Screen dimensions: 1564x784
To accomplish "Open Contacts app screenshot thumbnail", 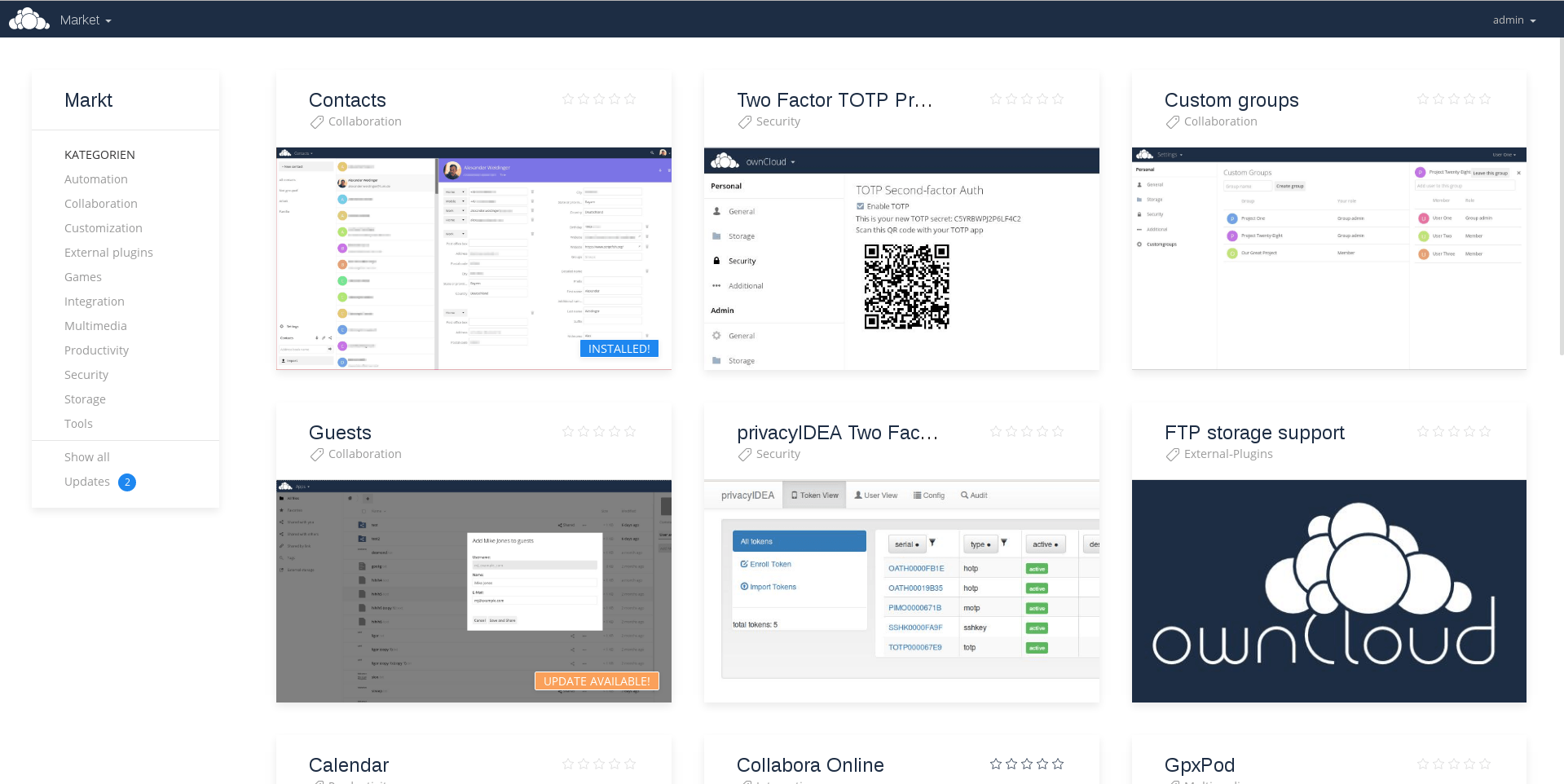I will (474, 258).
